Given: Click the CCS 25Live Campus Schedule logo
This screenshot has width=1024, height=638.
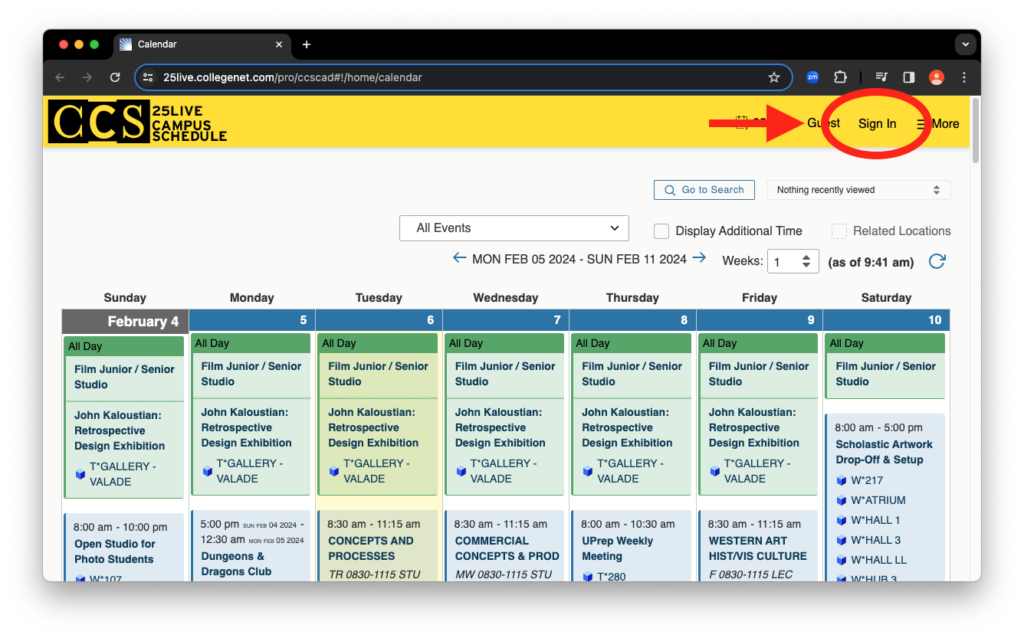Looking at the screenshot, I should click(138, 122).
